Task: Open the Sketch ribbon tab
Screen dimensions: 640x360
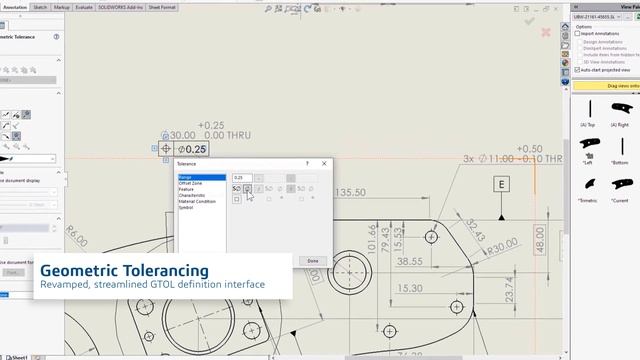Action: (40, 7)
